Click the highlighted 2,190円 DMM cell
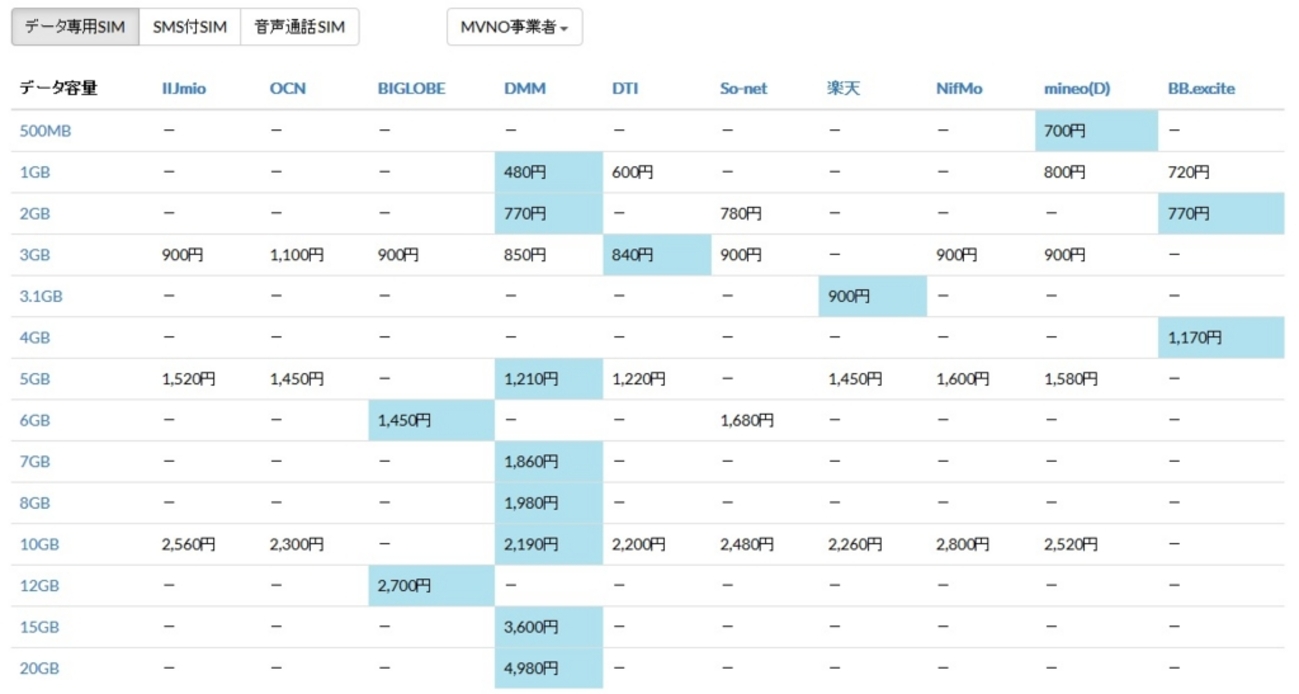Screen dimensions: 1299x694 tap(549, 545)
